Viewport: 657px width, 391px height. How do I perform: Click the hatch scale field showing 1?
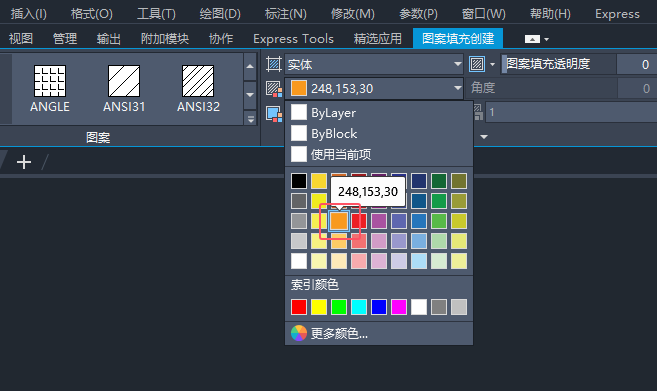click(x=571, y=112)
